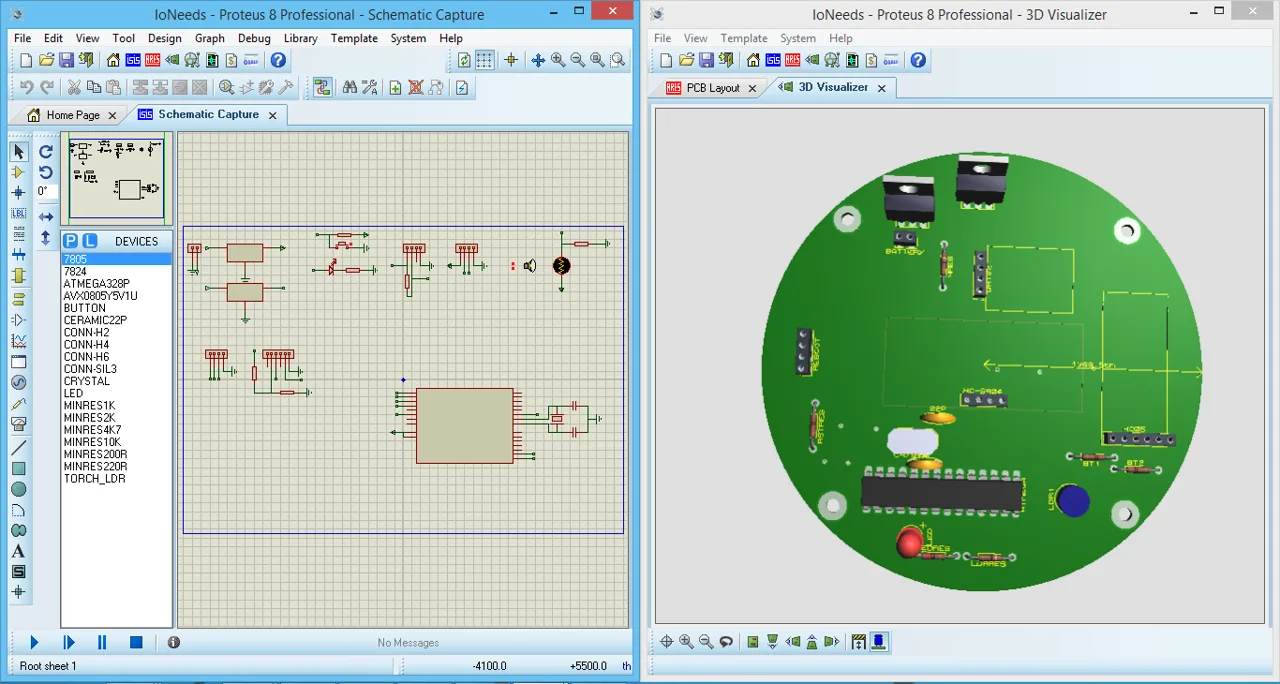This screenshot has height=684, width=1280.
Task: Pick the Generator Mode tool
Action: [18, 382]
